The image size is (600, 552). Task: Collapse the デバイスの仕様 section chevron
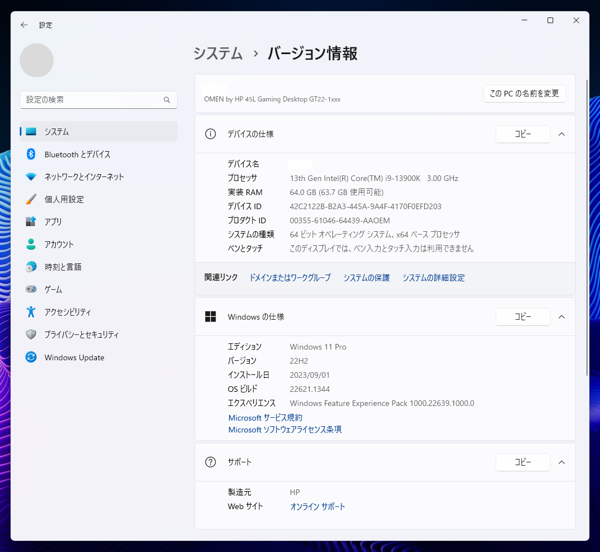(x=561, y=134)
